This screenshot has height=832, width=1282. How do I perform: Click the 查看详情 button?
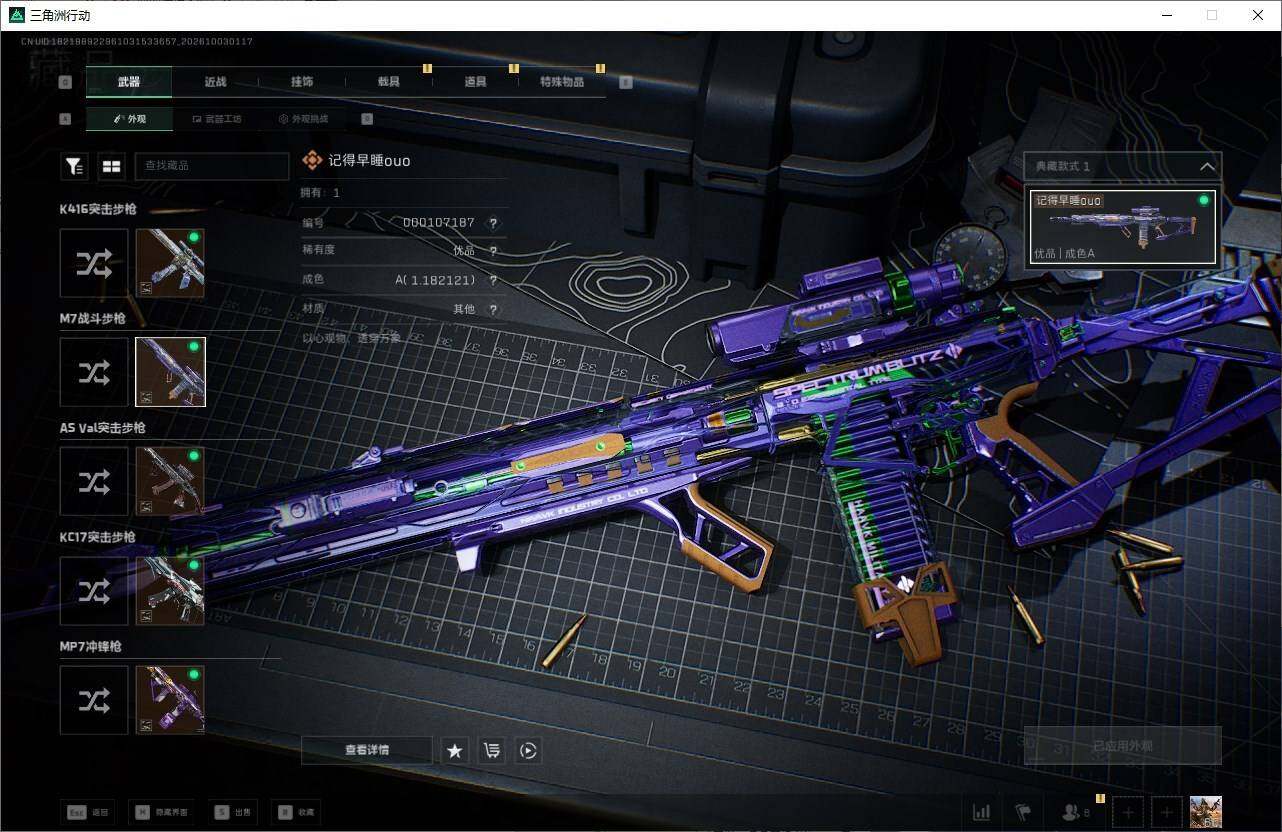click(x=367, y=750)
